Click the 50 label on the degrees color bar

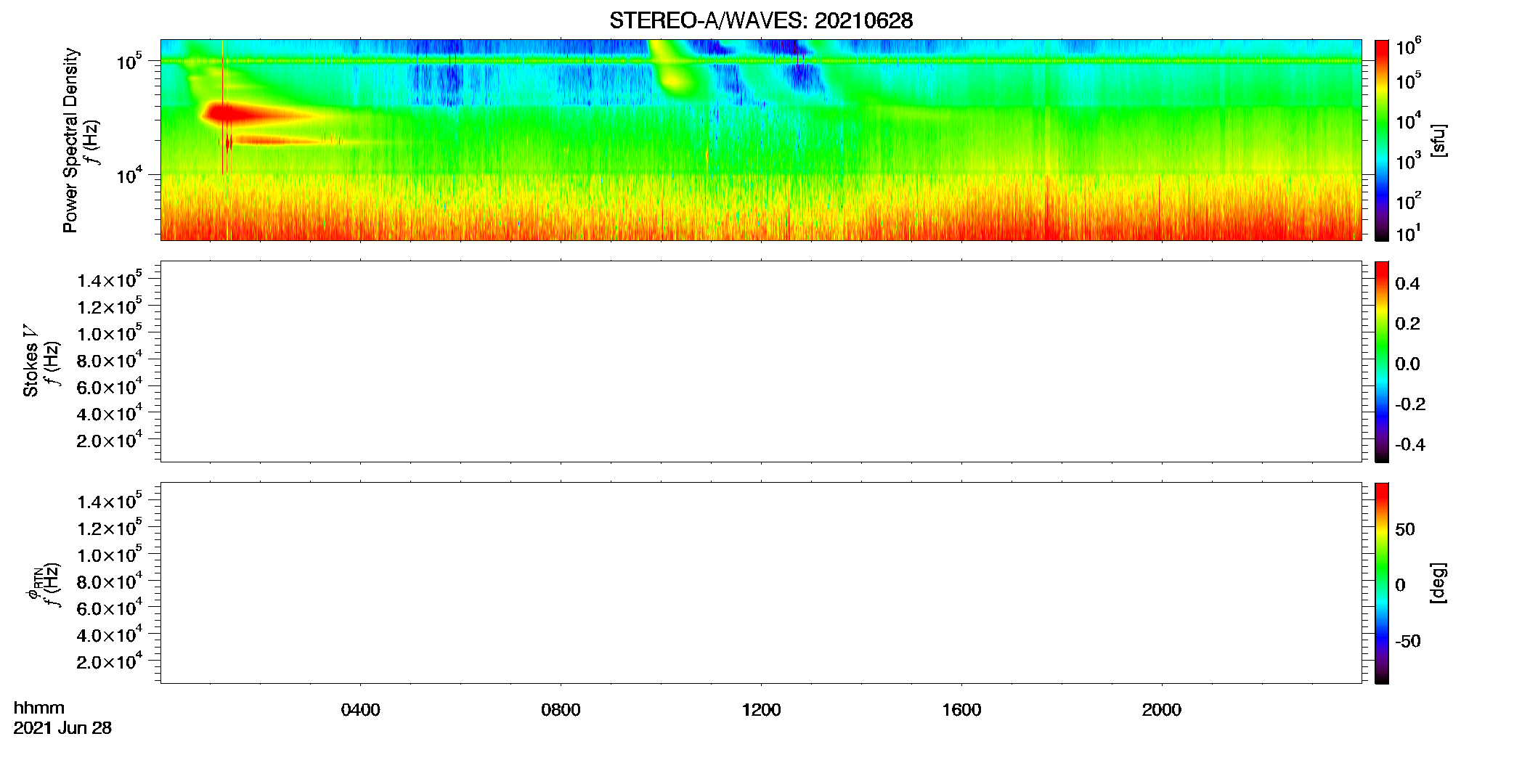(1405, 529)
